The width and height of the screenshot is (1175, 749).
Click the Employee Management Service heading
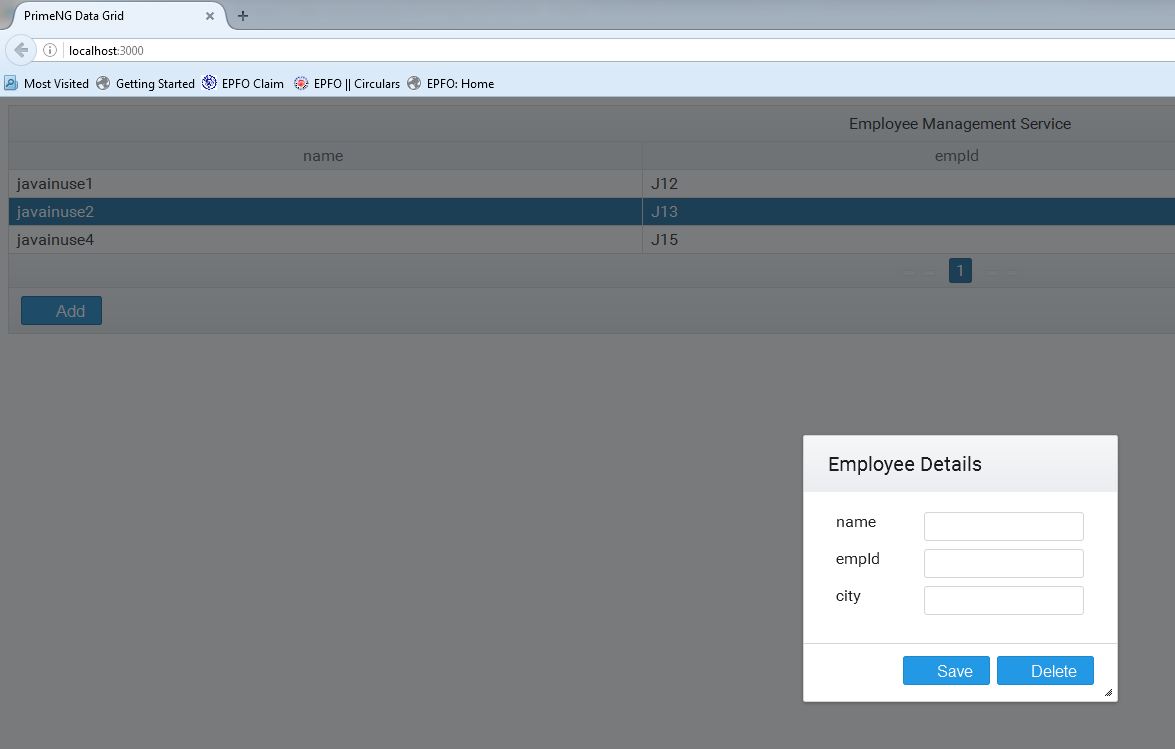960,124
